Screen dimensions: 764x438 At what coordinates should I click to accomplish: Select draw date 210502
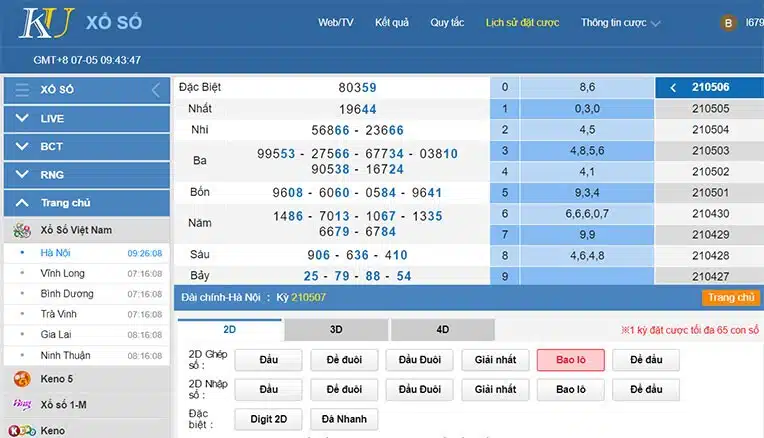pyautogui.click(x=710, y=171)
